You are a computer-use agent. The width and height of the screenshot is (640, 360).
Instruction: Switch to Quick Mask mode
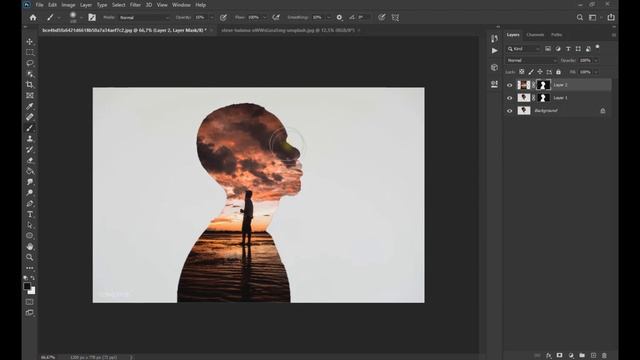[x=29, y=302]
